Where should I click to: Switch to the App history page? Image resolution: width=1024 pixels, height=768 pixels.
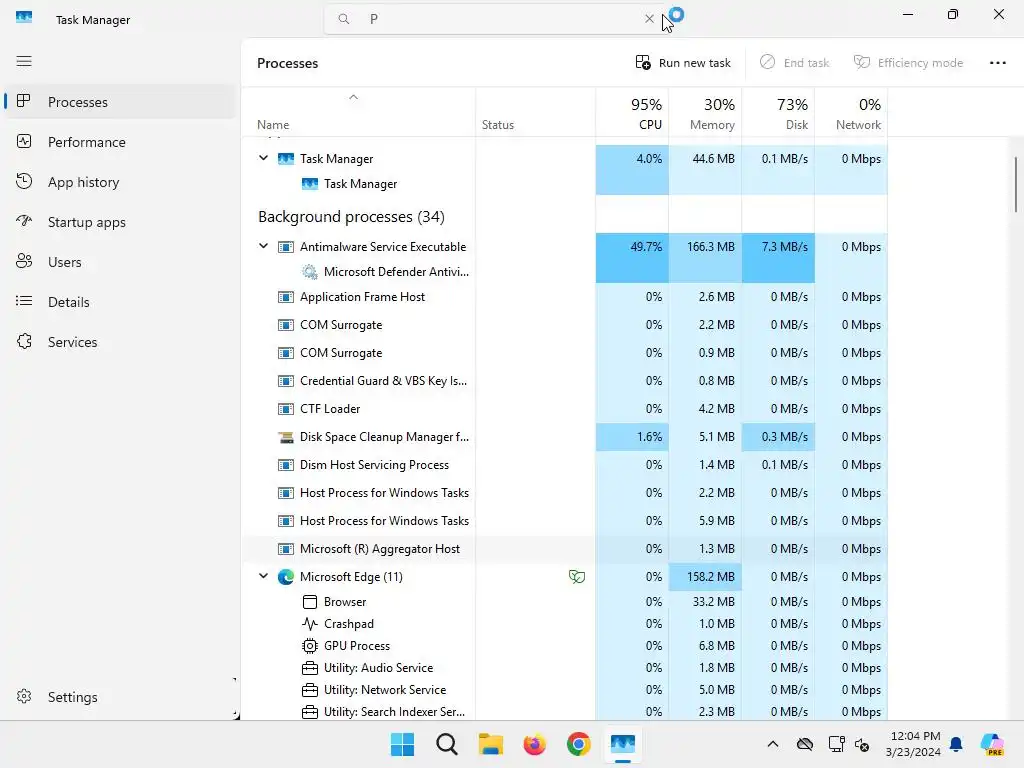point(119,182)
